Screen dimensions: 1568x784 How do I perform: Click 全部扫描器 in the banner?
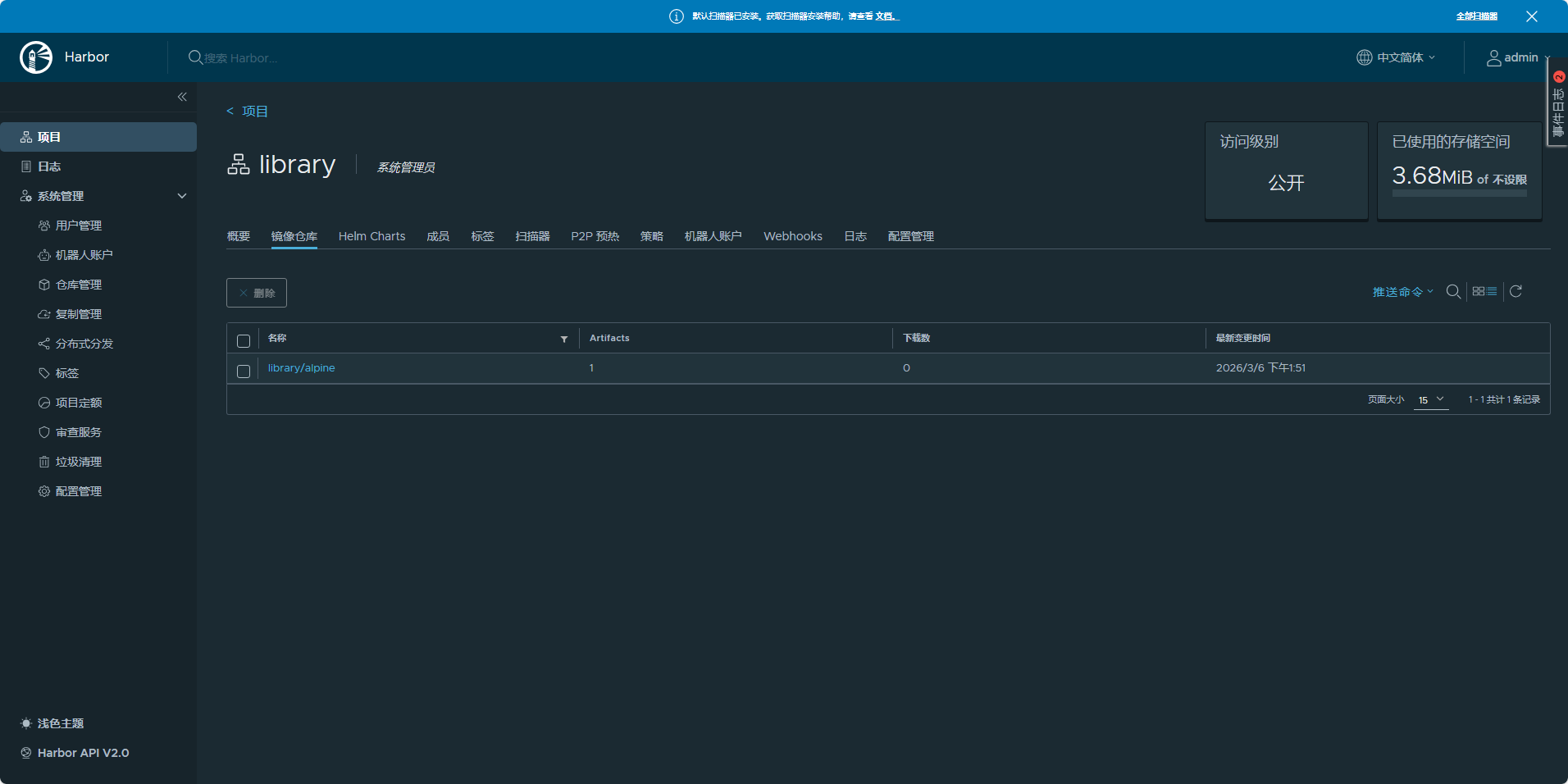coord(1477,16)
